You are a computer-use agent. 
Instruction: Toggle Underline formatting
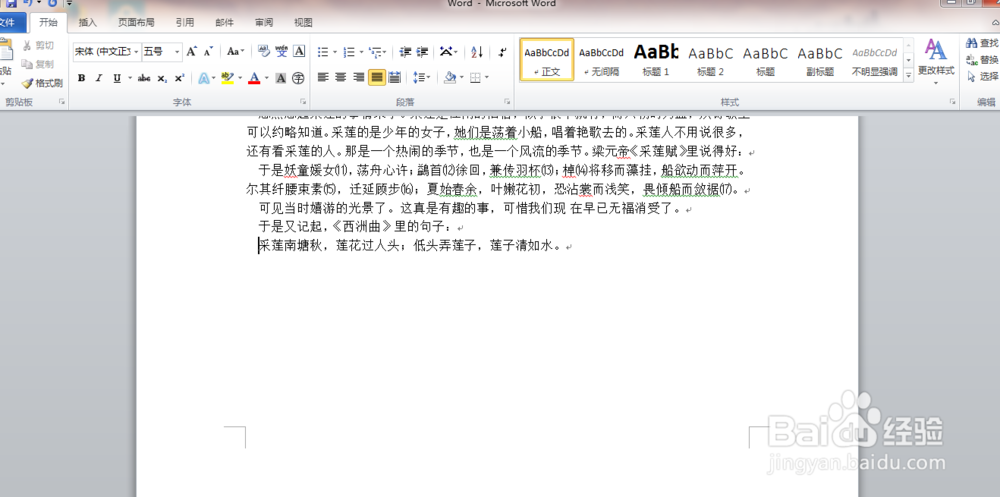(x=117, y=78)
